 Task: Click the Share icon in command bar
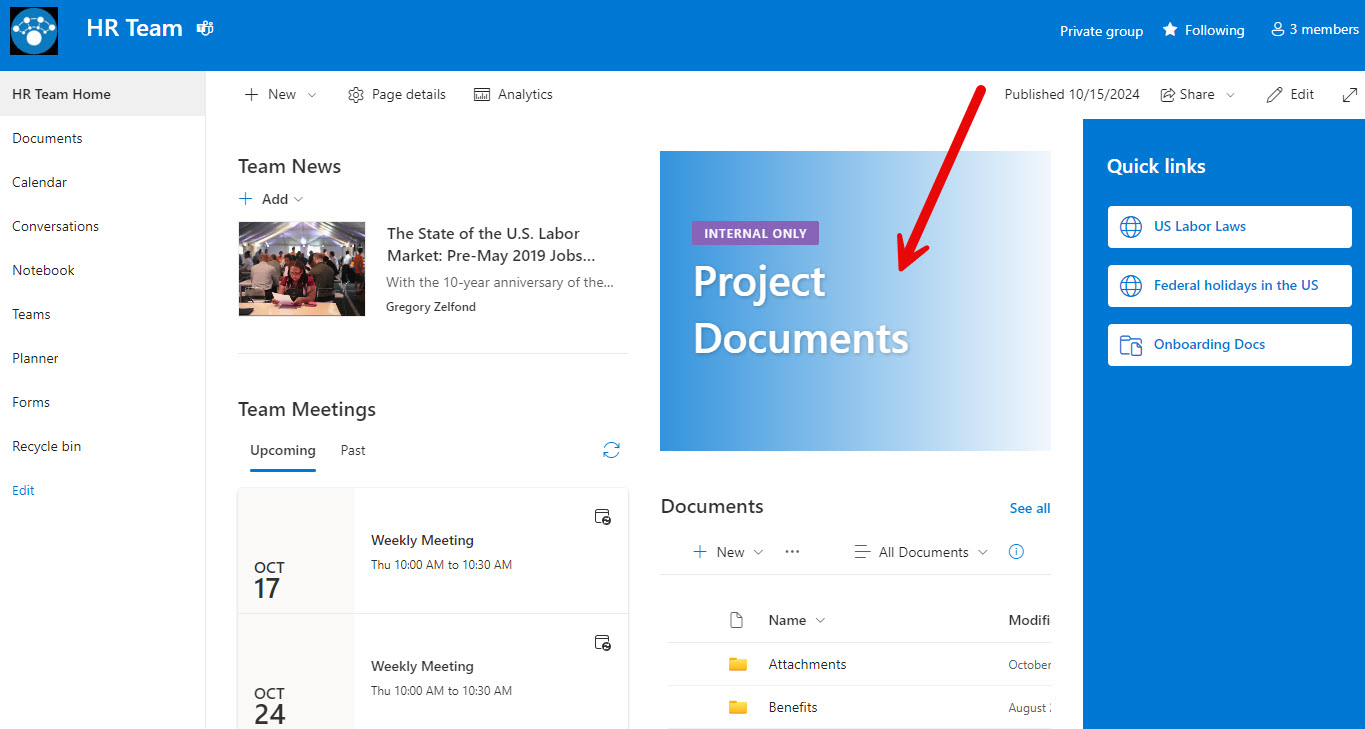tap(1167, 95)
